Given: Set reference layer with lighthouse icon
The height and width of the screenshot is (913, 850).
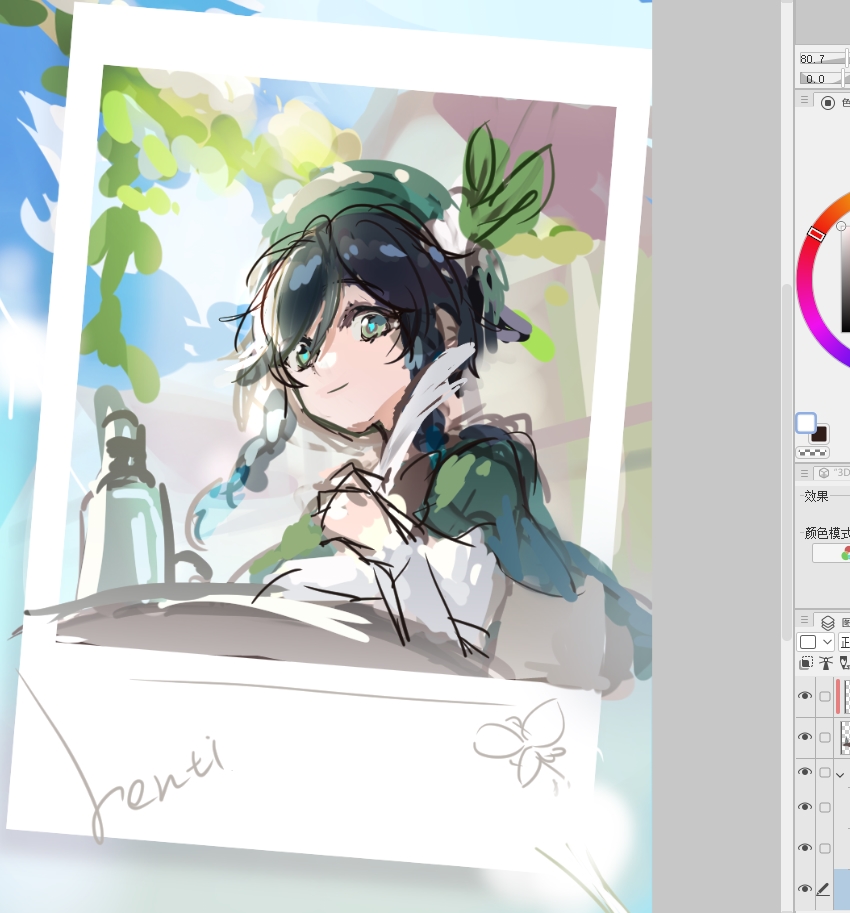Looking at the screenshot, I should point(826,662).
